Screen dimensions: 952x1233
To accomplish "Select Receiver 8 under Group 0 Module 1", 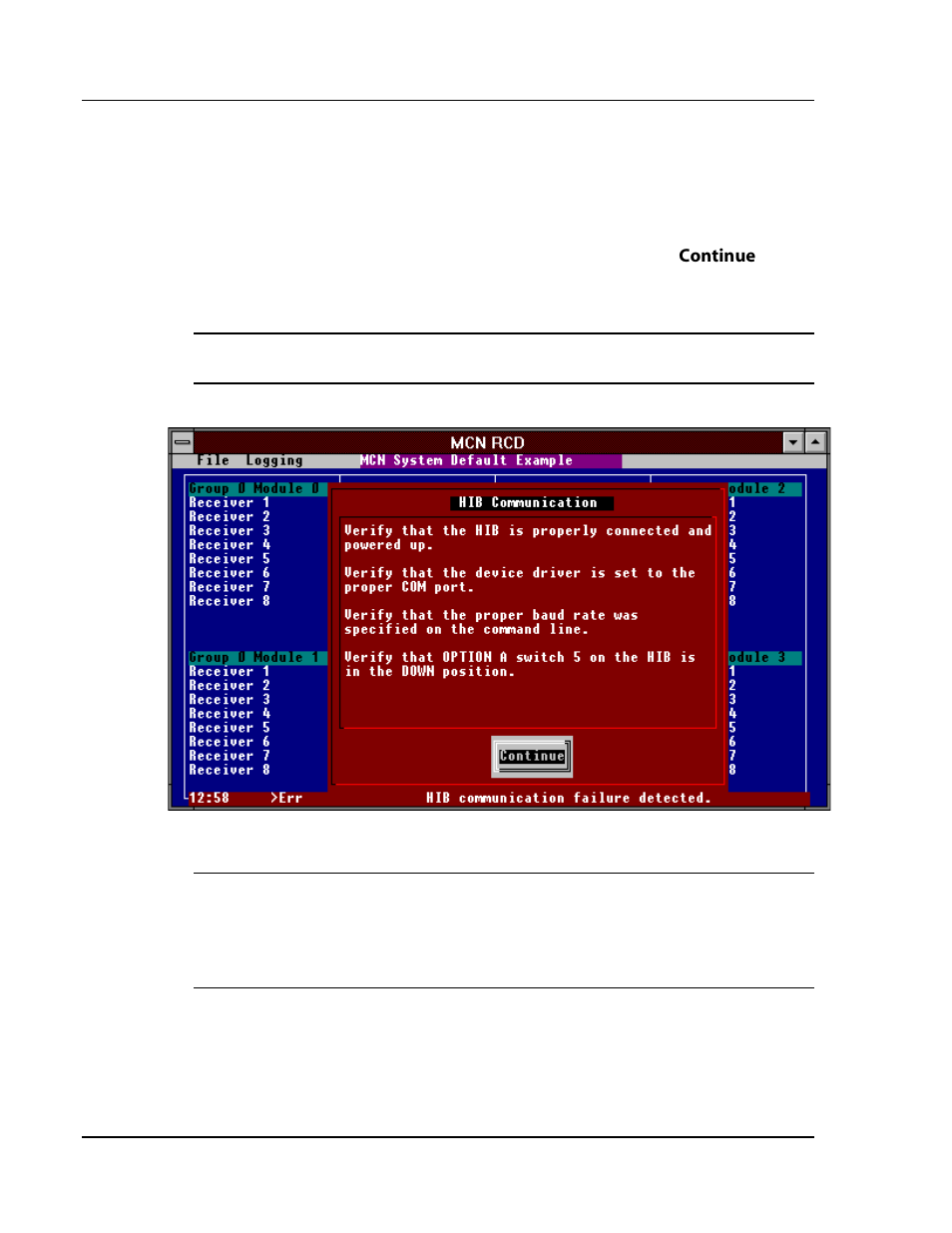I will point(230,770).
